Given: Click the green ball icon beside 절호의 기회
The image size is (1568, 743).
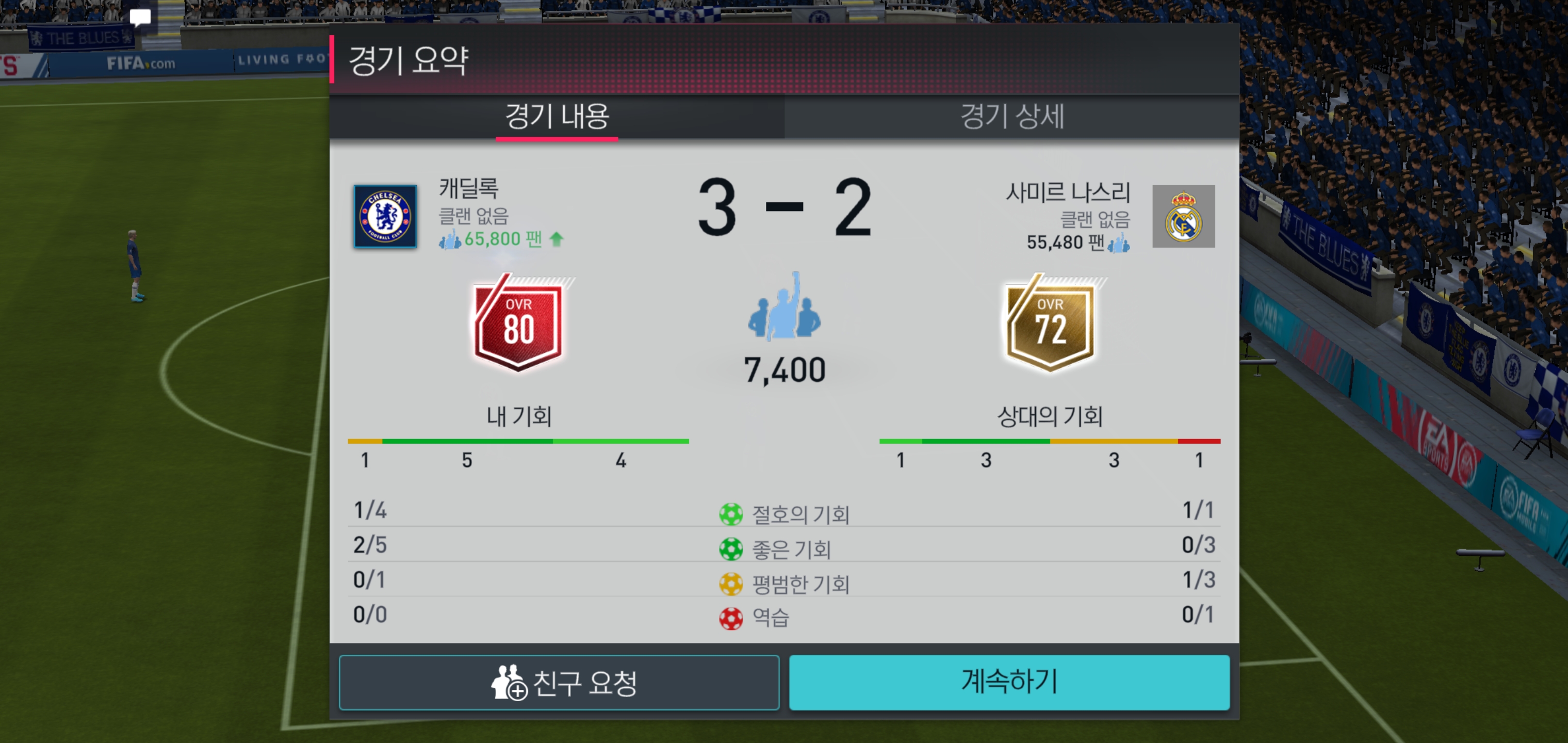Looking at the screenshot, I should (x=730, y=514).
